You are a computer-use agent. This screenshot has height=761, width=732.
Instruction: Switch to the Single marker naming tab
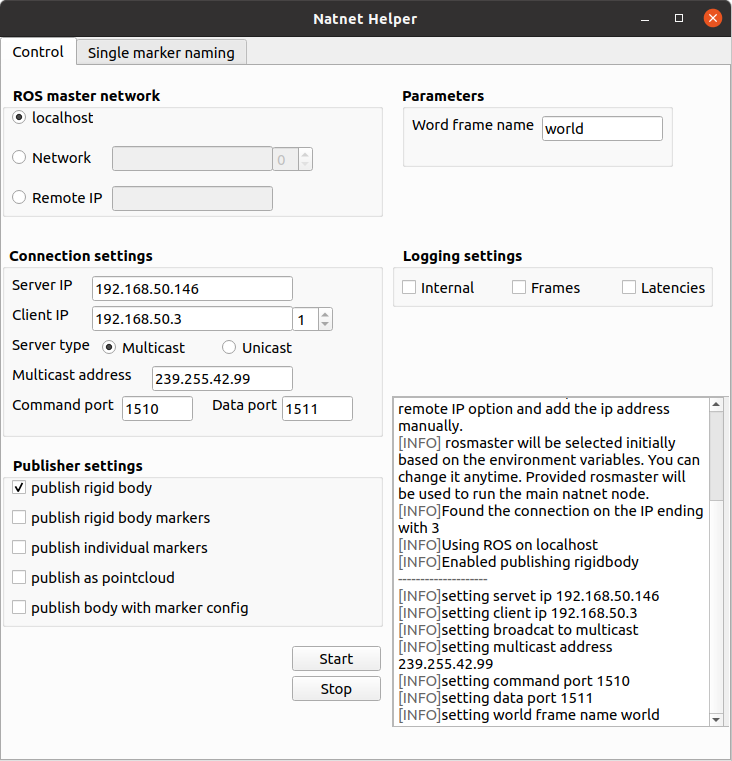click(161, 52)
